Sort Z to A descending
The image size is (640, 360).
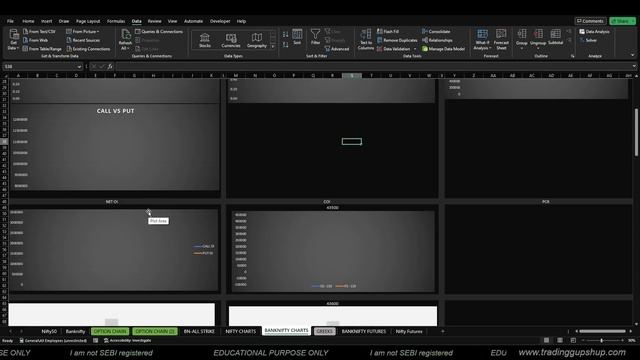(x=285, y=44)
